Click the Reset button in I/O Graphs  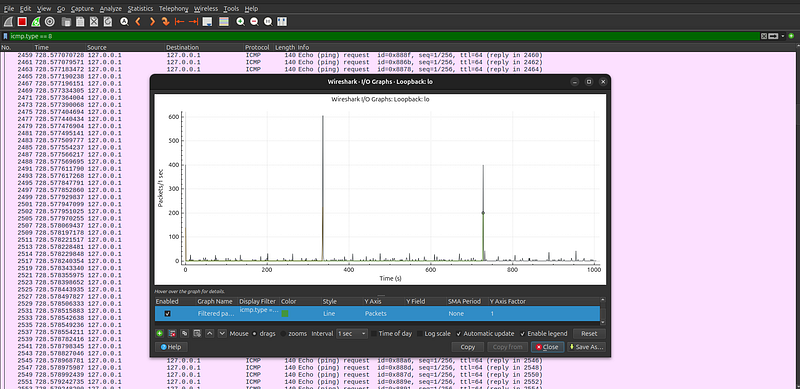589,334
